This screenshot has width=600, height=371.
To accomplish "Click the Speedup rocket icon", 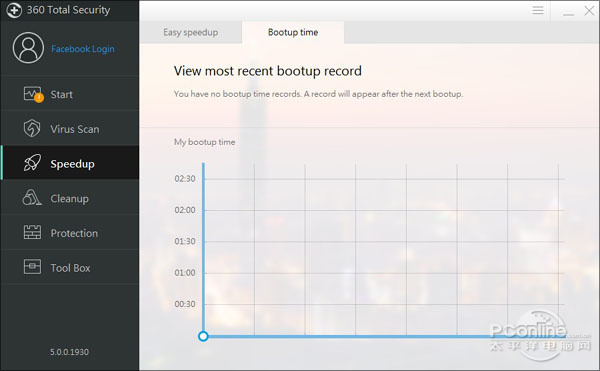I will click(32, 163).
